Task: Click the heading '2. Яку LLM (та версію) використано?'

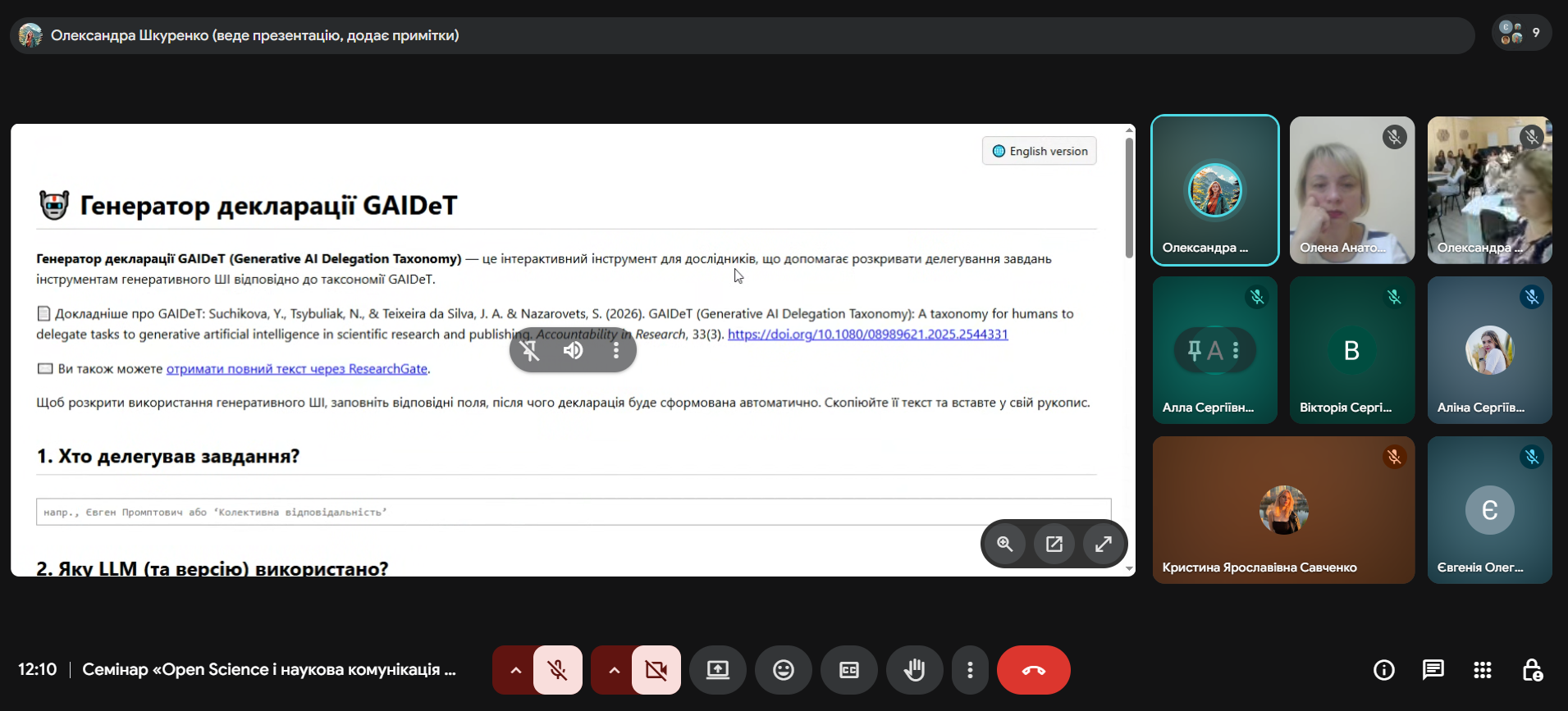Action: click(x=213, y=568)
